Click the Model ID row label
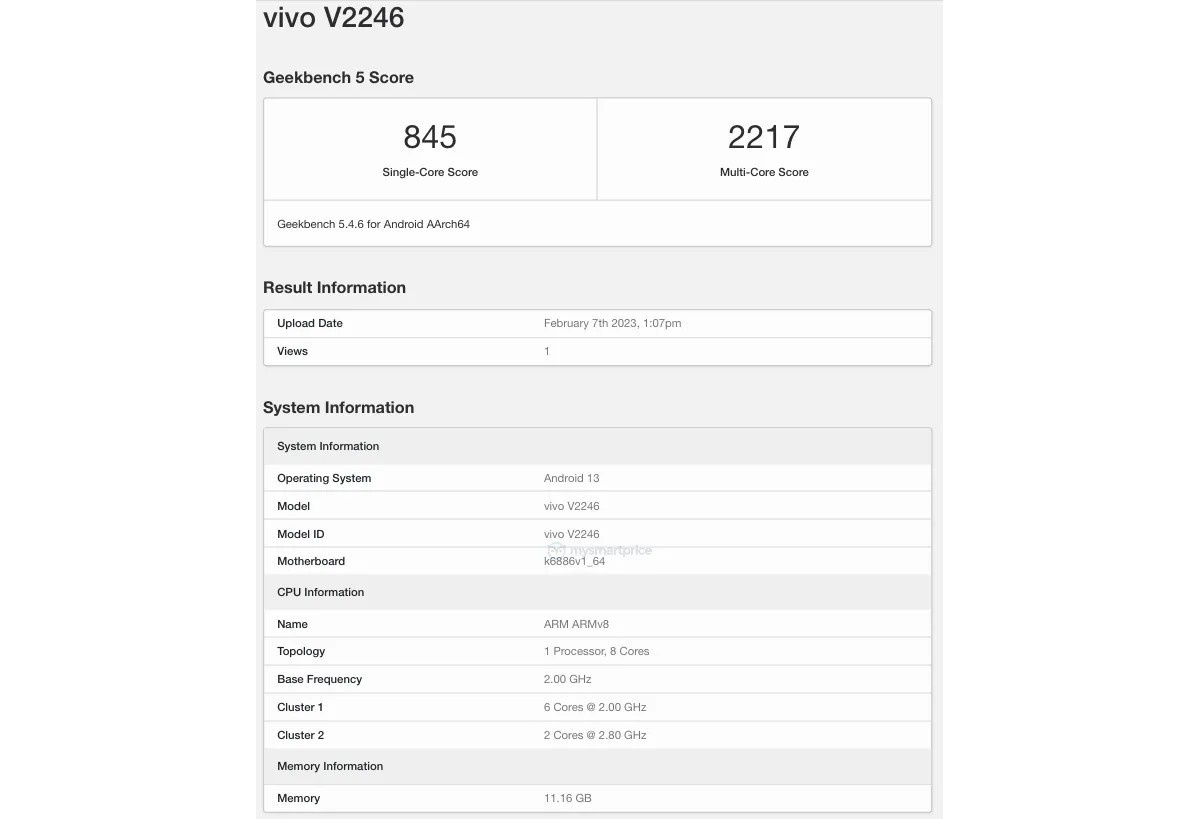This screenshot has height=819, width=1200. (x=300, y=534)
